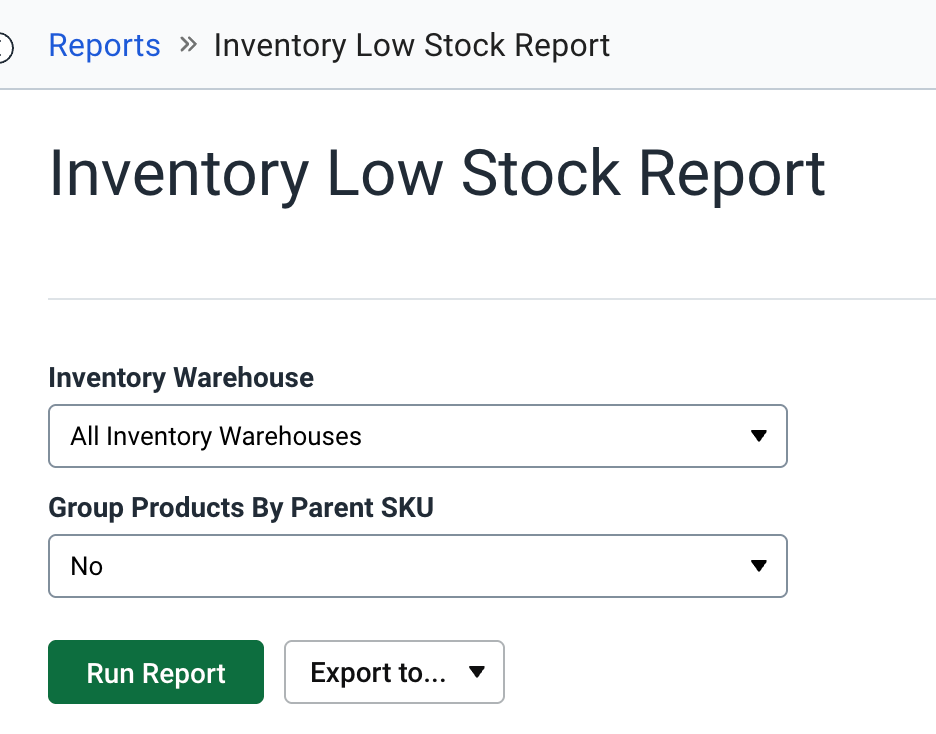Image resolution: width=936 pixels, height=734 pixels.
Task: Open the Inventory Warehouse selection list
Action: tap(418, 436)
